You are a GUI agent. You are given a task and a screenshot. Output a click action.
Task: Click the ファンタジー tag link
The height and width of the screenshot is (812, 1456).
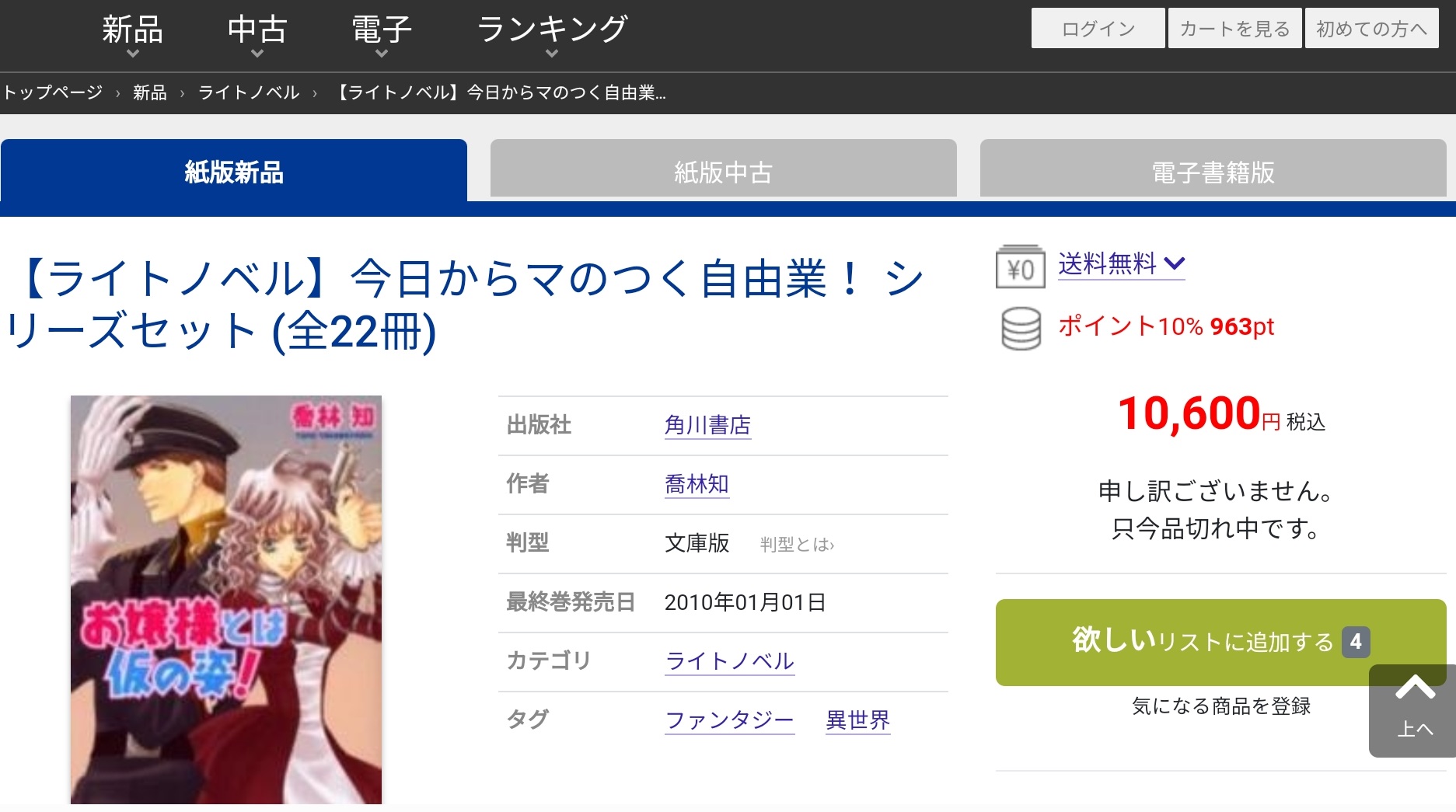coord(729,720)
